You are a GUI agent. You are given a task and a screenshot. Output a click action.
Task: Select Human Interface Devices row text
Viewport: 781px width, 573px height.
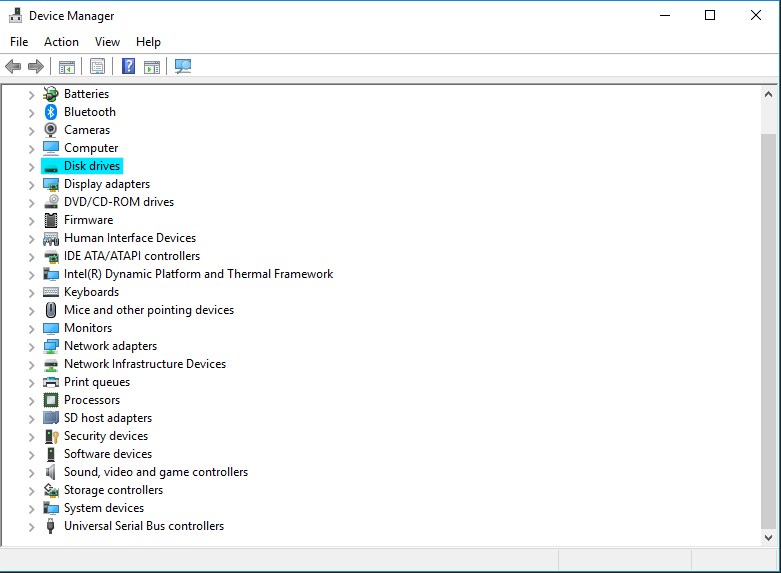pos(130,238)
